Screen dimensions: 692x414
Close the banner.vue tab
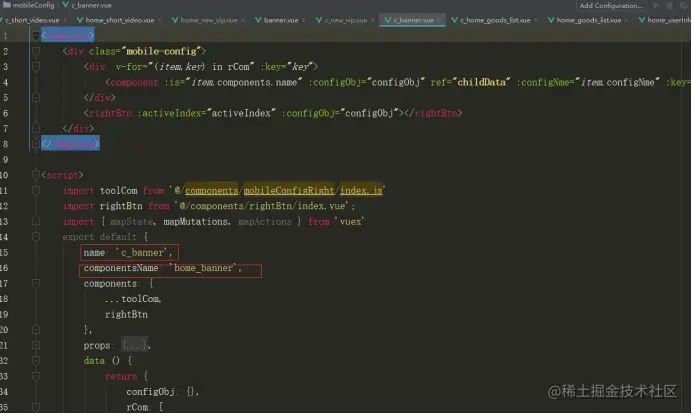304,20
